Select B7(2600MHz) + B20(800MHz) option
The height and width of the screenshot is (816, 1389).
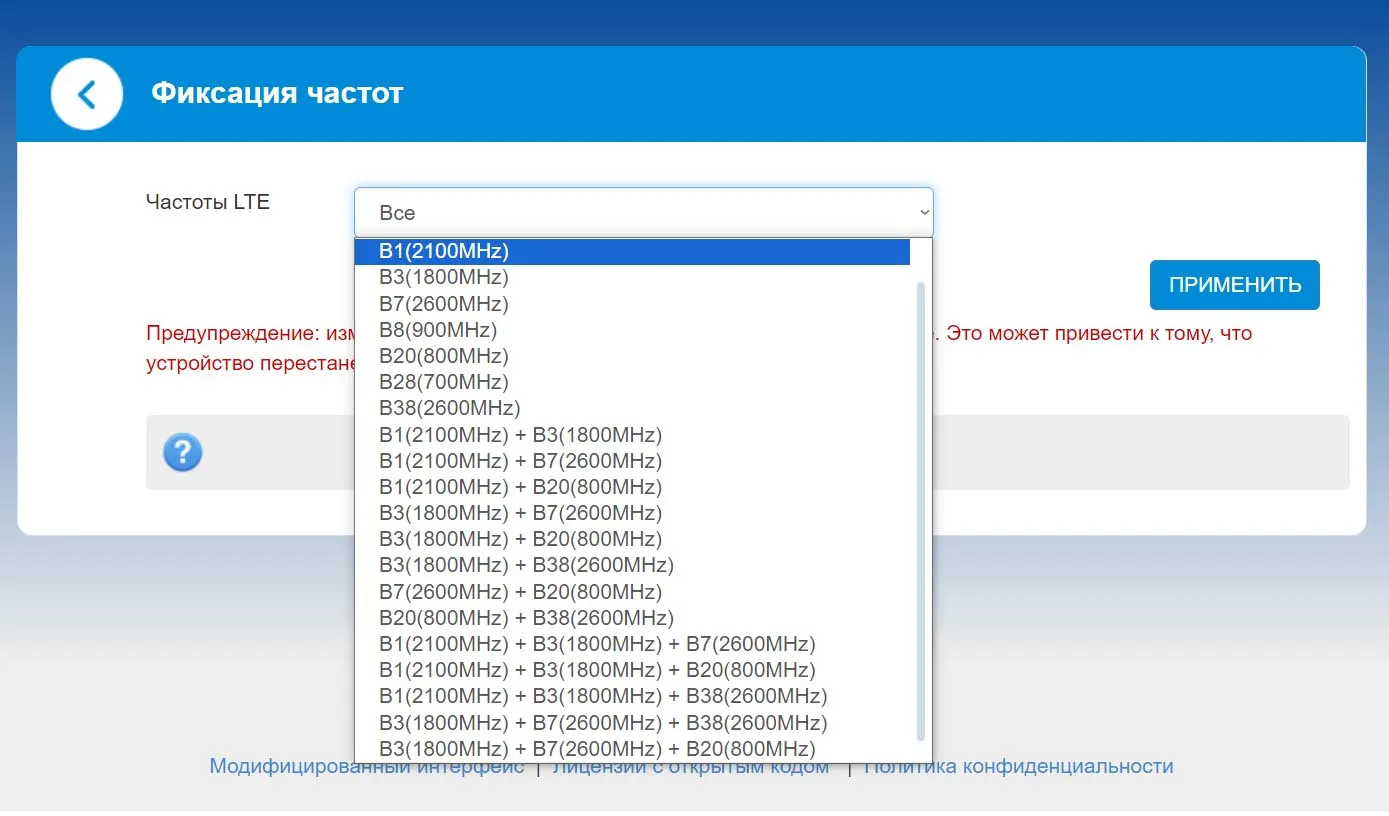(x=520, y=591)
